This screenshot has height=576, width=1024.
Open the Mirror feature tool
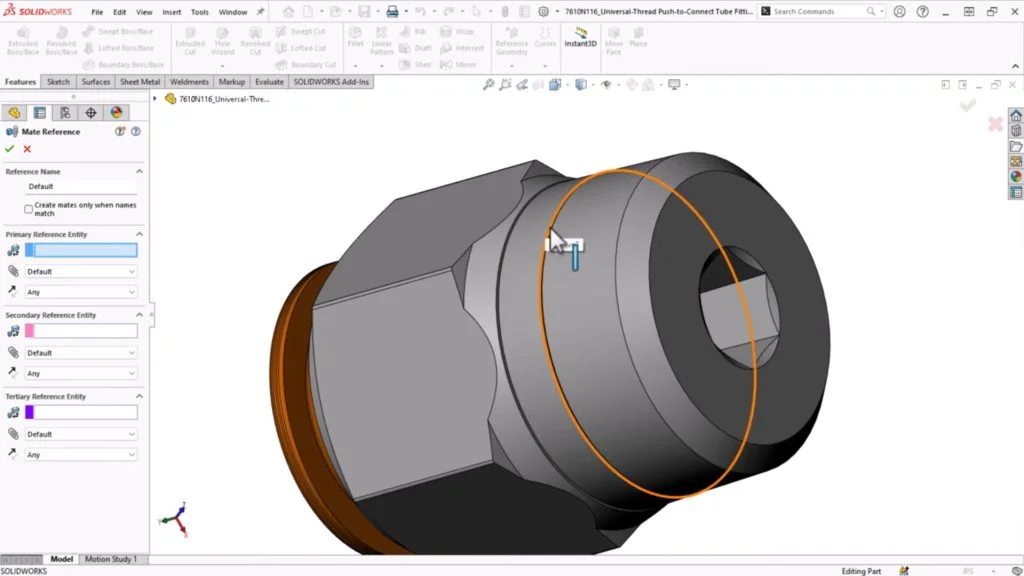(x=465, y=63)
